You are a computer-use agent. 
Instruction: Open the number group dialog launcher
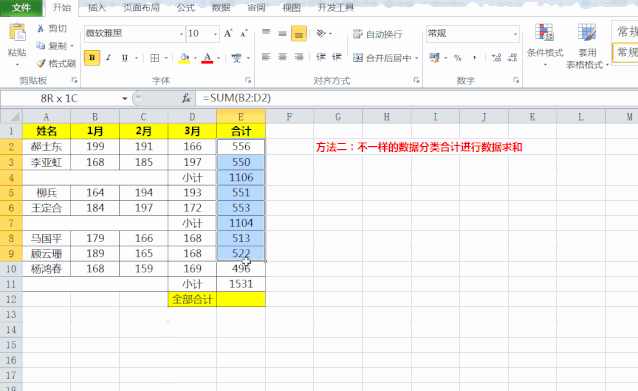516,80
